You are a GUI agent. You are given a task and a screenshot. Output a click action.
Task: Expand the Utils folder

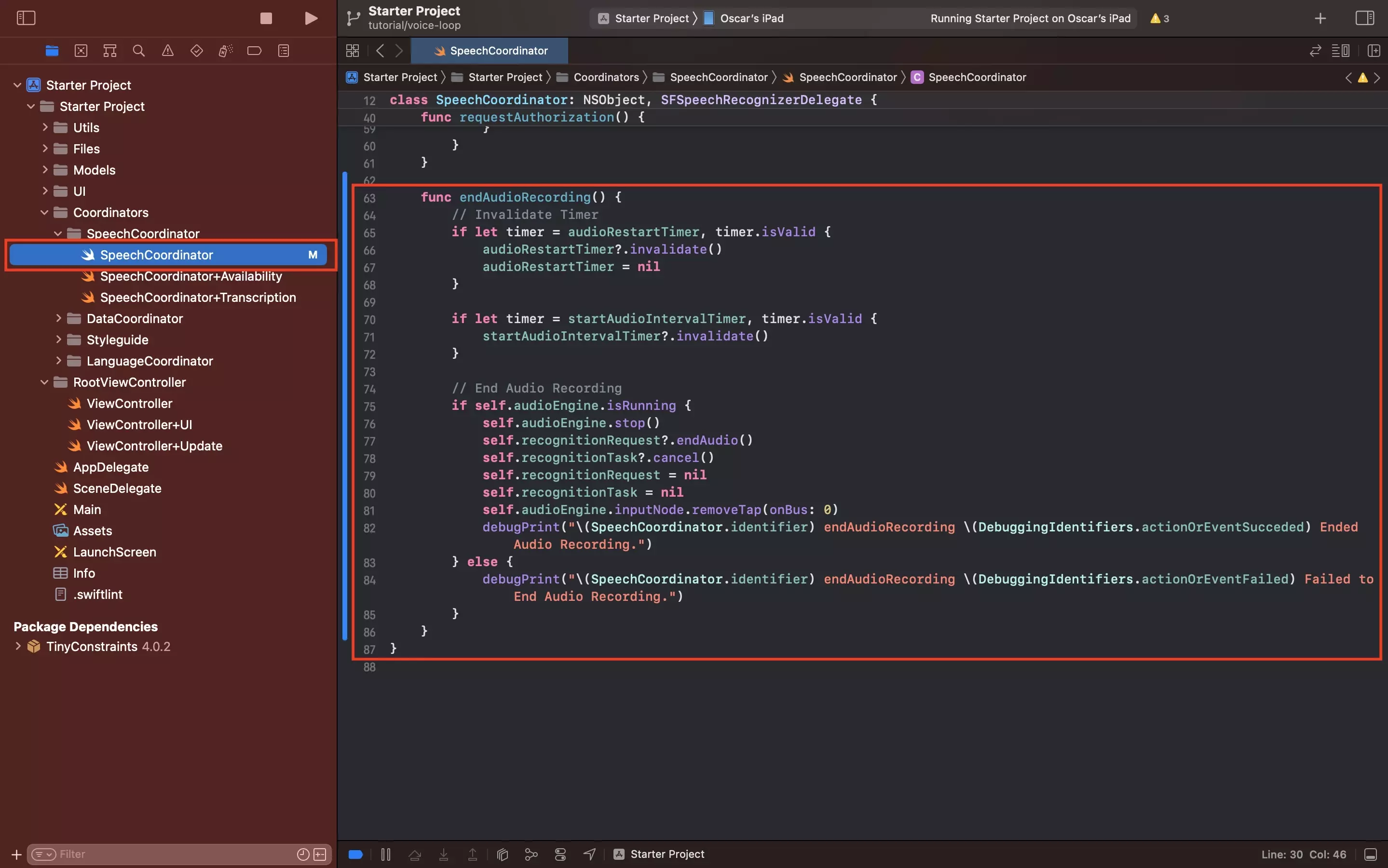coord(45,127)
